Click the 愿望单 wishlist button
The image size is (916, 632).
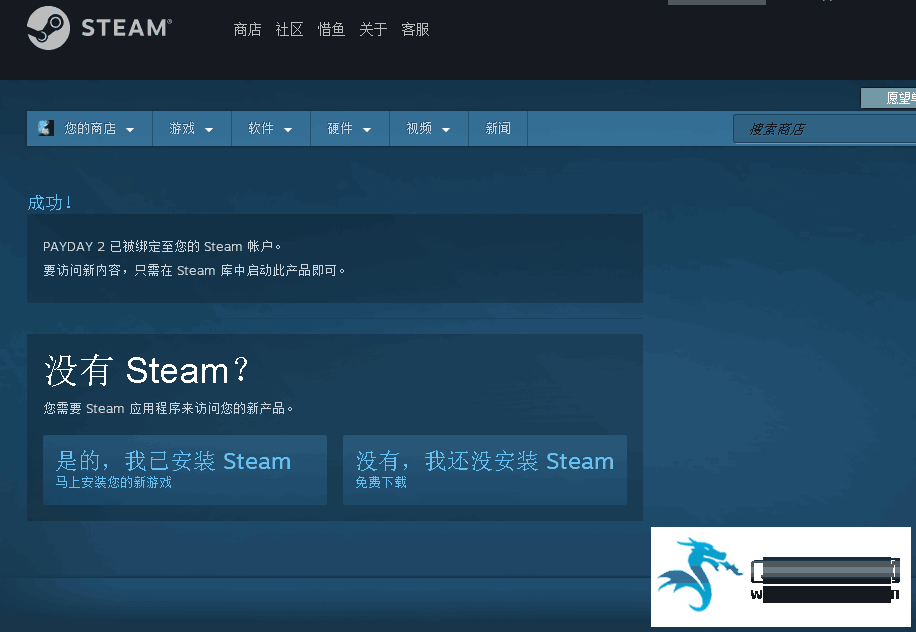889,98
